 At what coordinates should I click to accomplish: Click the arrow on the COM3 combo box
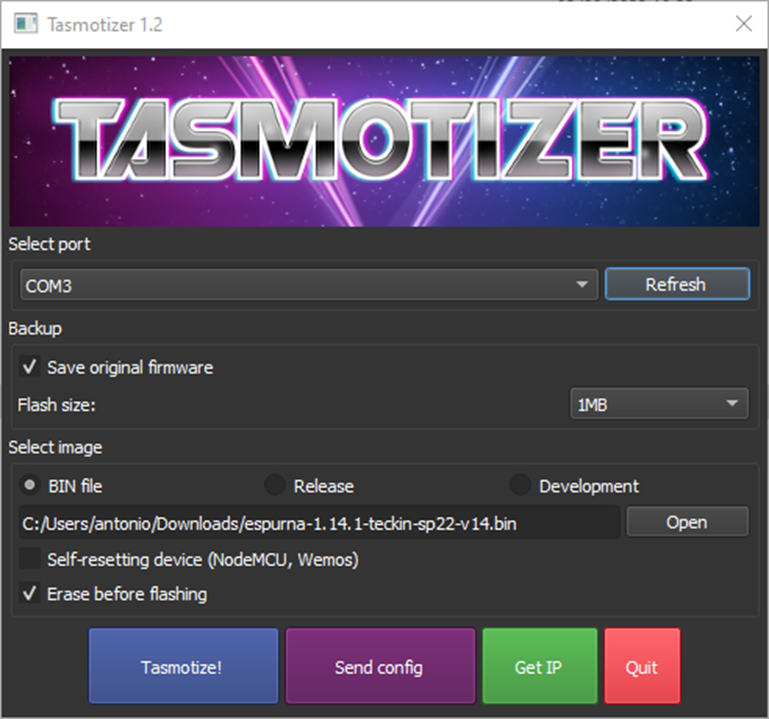point(582,285)
